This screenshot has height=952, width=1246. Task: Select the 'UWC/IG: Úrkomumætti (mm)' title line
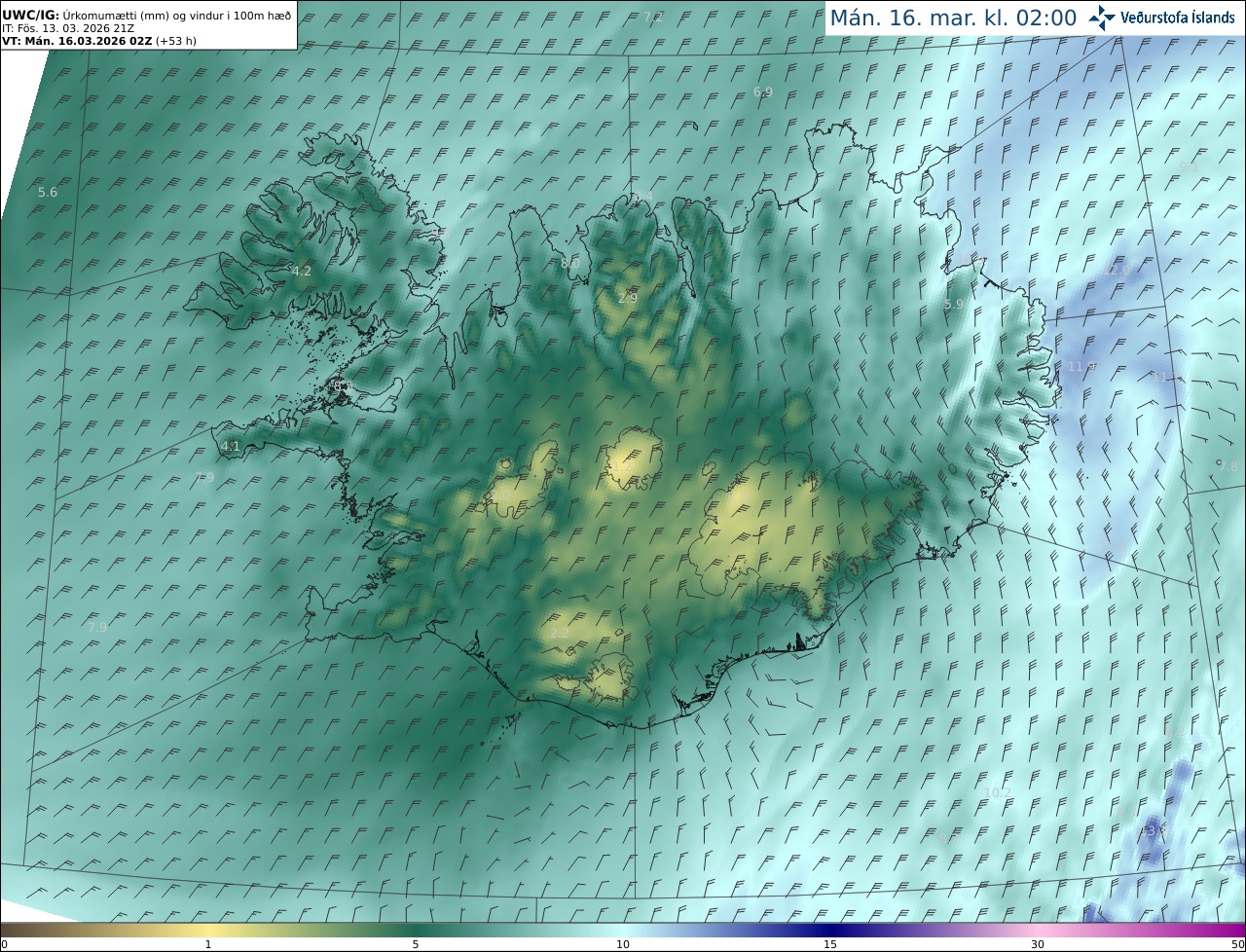coord(147,16)
